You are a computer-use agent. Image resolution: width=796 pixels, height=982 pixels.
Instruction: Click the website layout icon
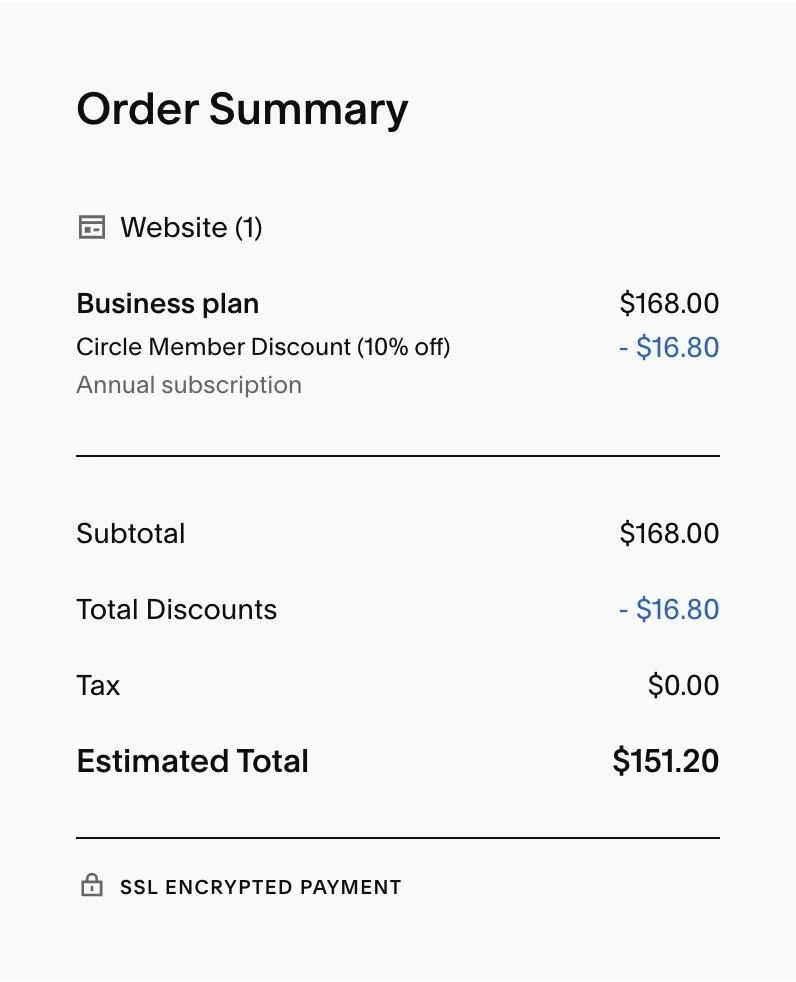tap(92, 228)
